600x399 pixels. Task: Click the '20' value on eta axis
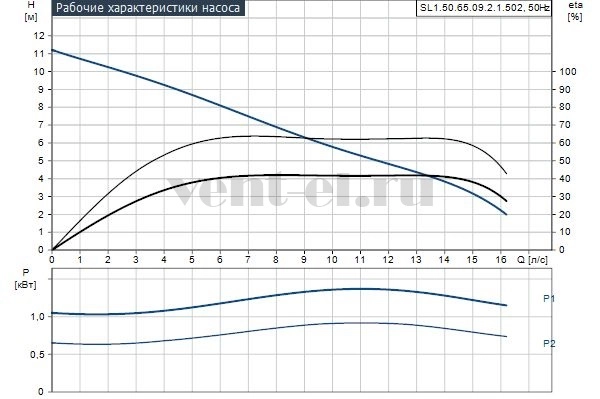click(565, 214)
